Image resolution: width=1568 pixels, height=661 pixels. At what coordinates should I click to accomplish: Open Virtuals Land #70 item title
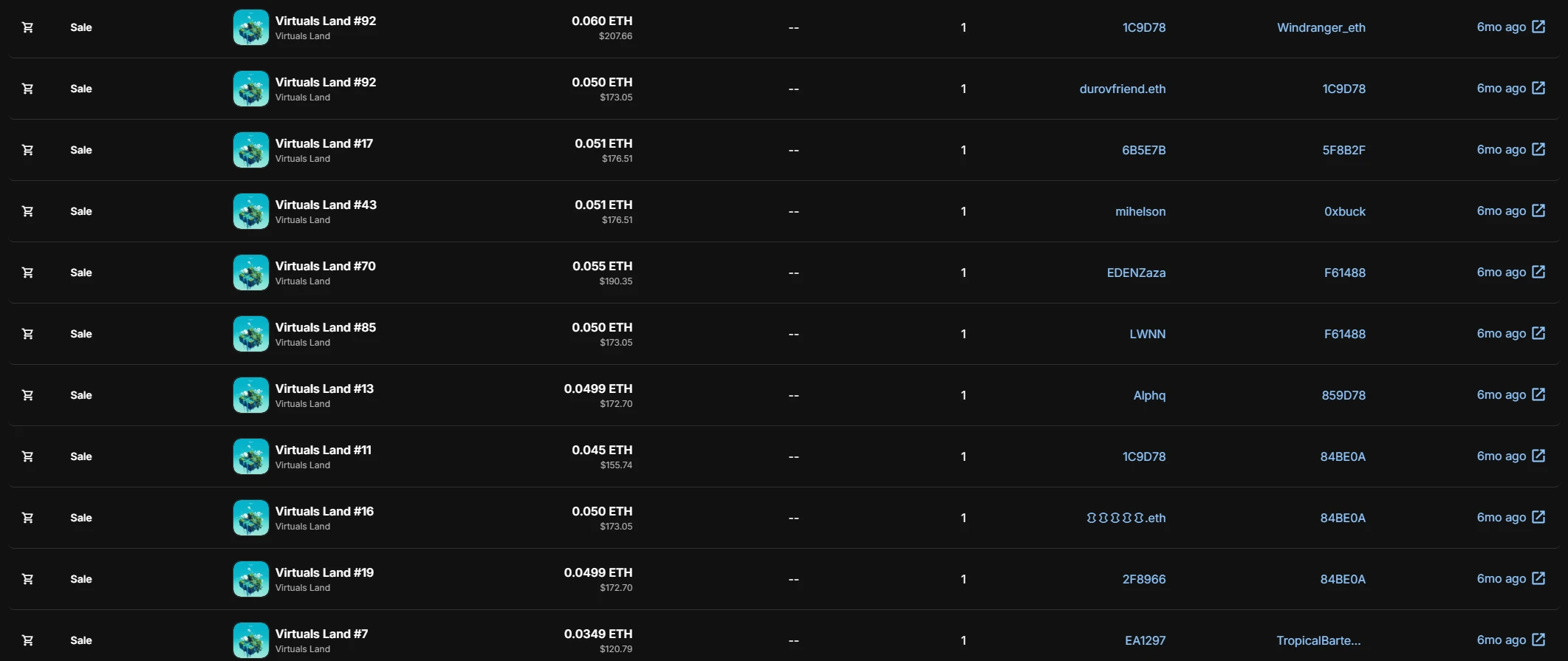[x=325, y=266]
